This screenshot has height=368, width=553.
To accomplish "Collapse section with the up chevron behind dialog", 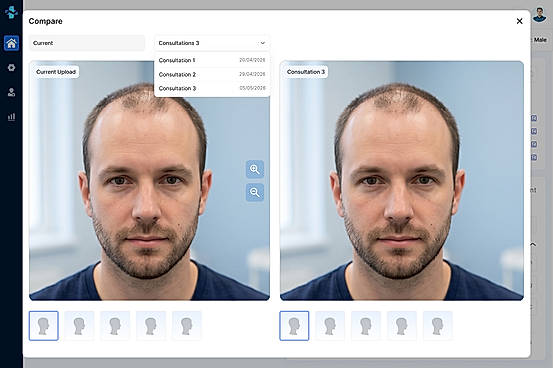I will point(533,244).
